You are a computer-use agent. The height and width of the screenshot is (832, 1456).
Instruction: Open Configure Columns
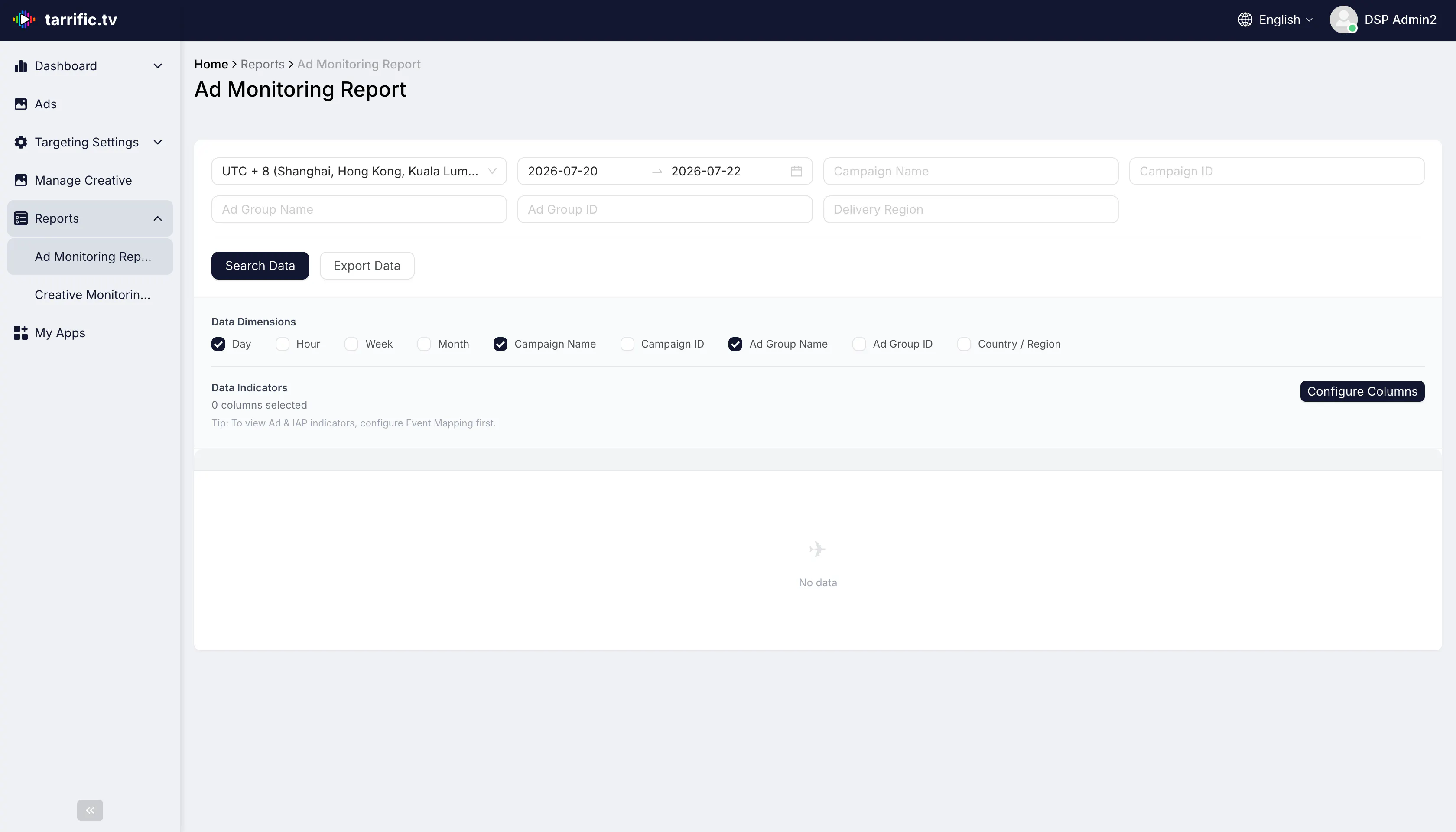[x=1362, y=391]
